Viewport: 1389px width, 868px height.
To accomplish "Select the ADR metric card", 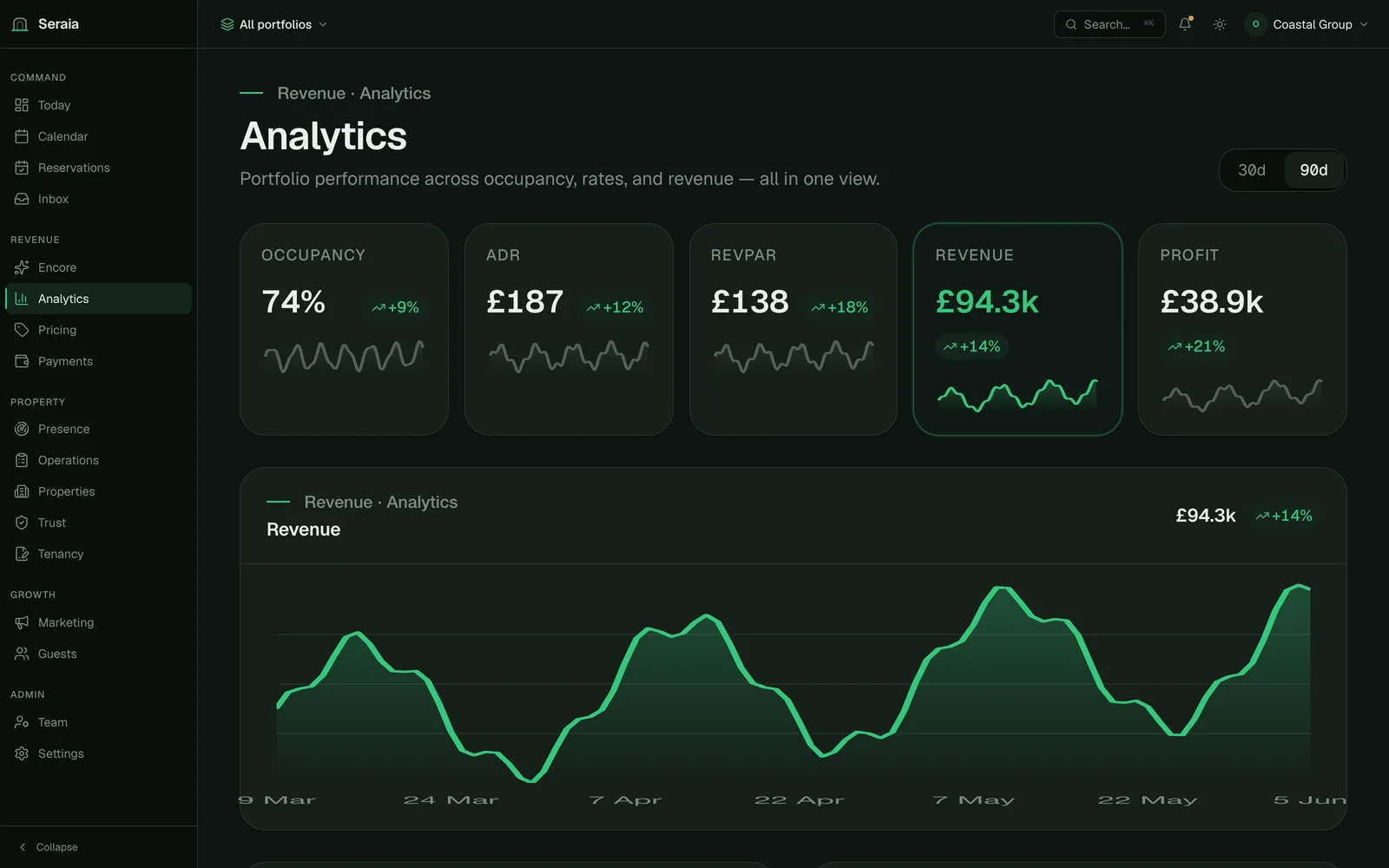I will click(x=569, y=329).
